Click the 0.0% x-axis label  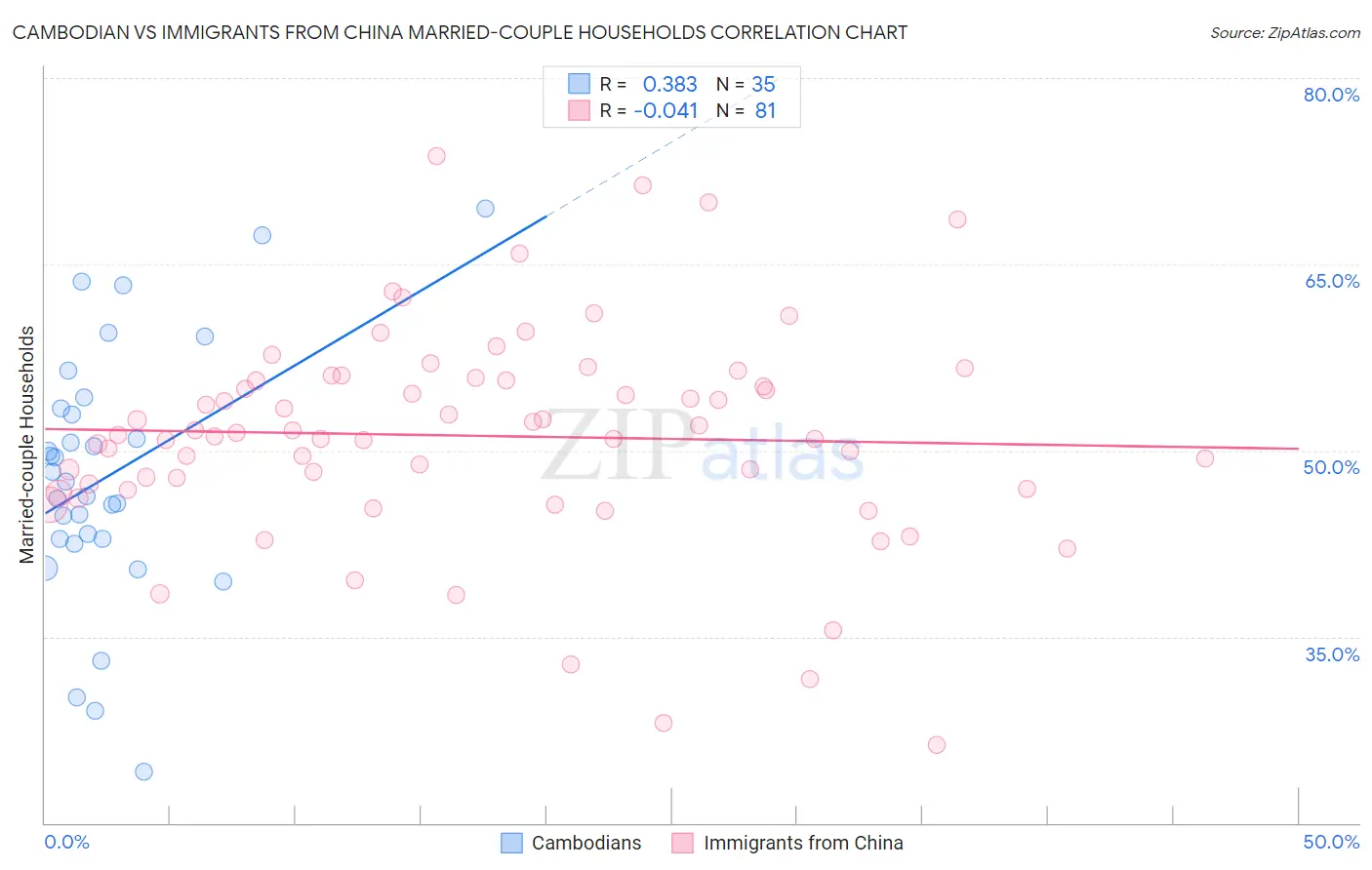pos(66,842)
